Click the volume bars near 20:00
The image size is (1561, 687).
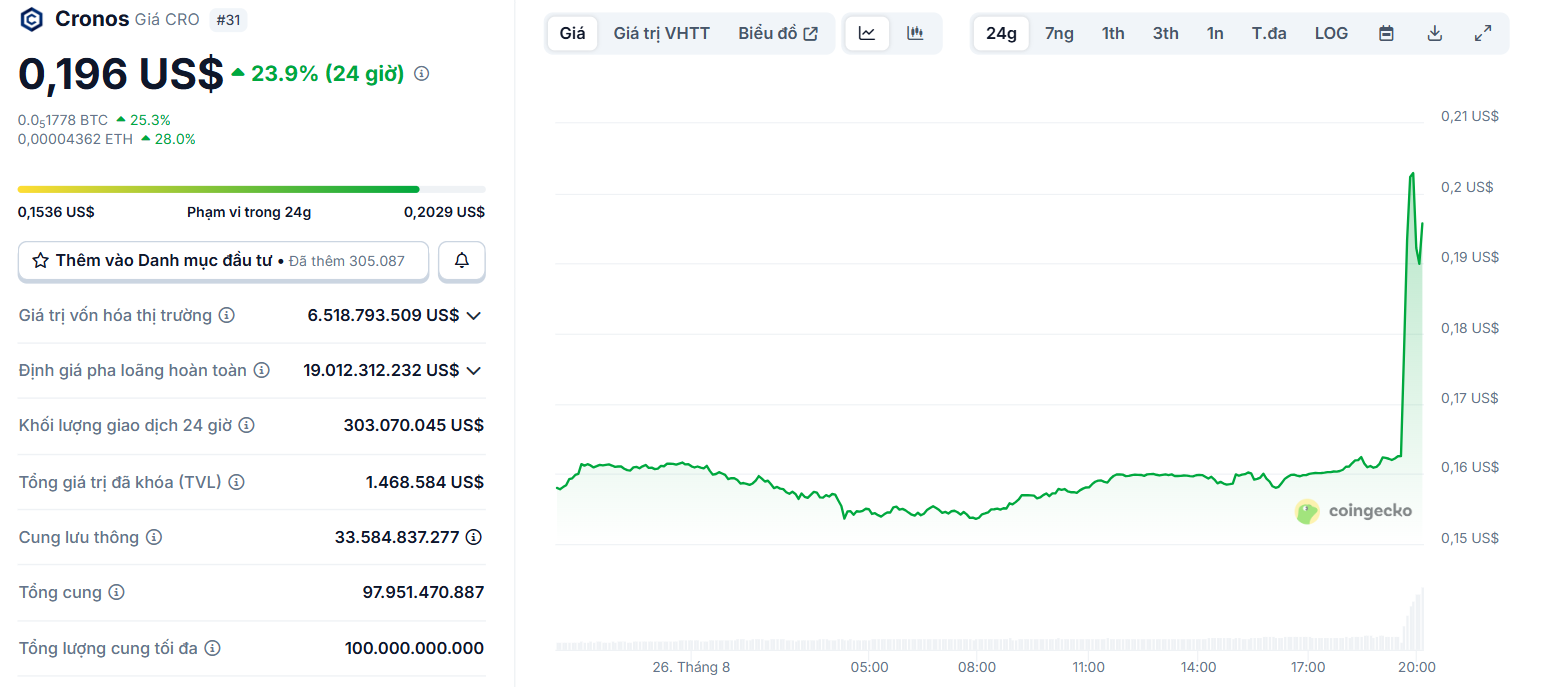[x=1413, y=622]
